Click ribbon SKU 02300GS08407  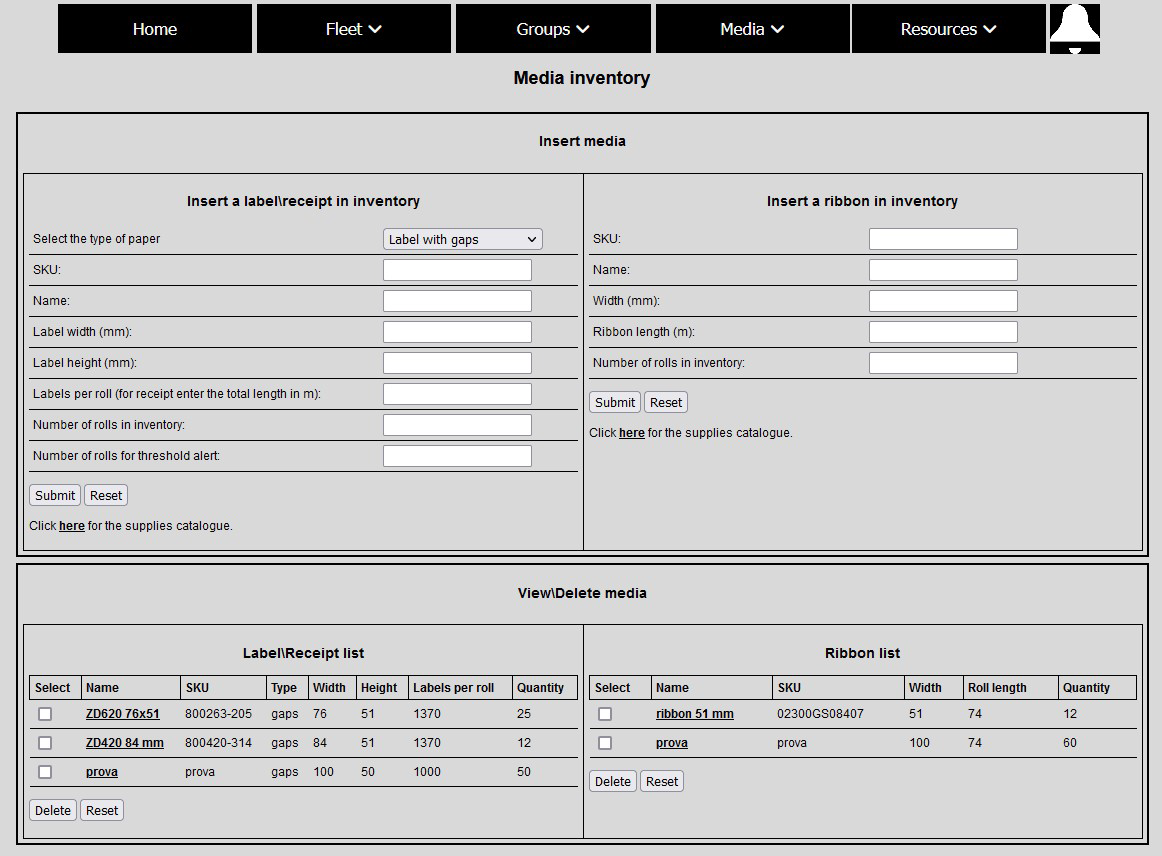(x=820, y=714)
